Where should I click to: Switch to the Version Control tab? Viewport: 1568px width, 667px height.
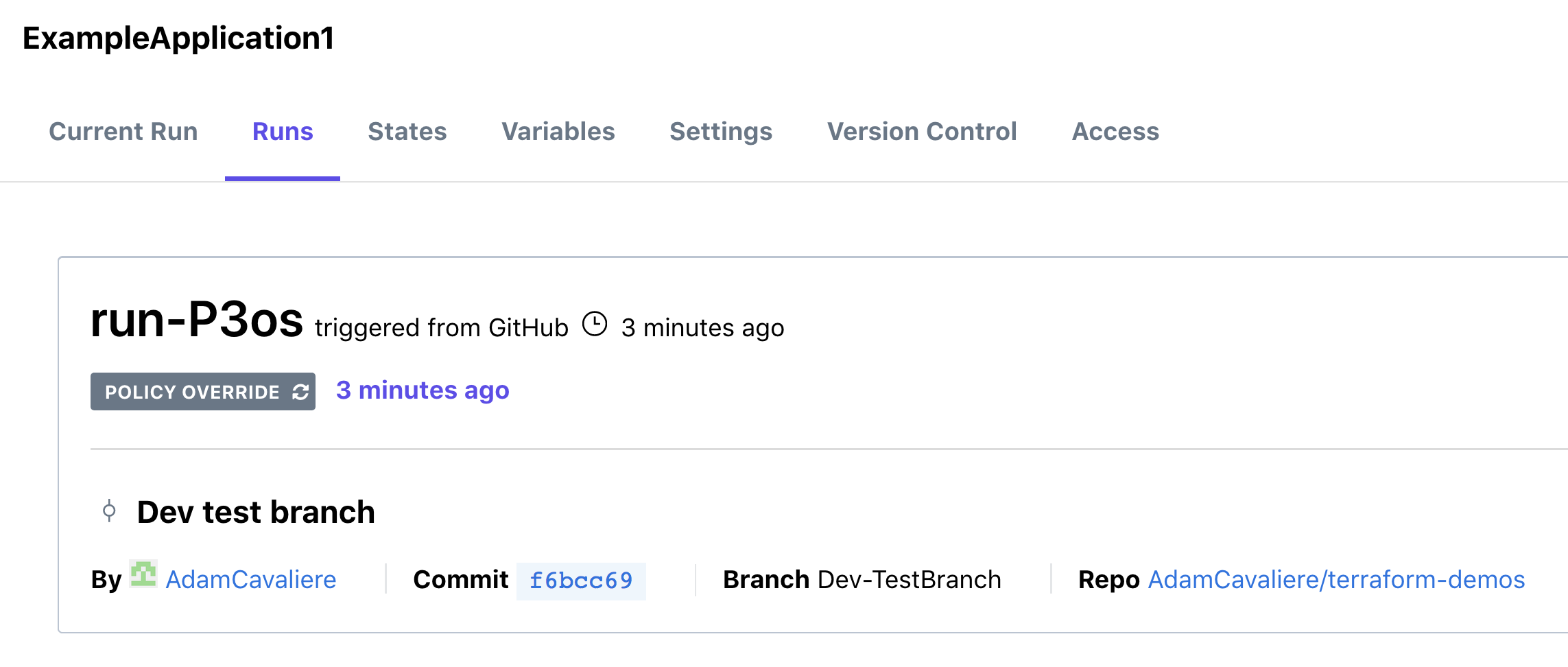coord(922,132)
